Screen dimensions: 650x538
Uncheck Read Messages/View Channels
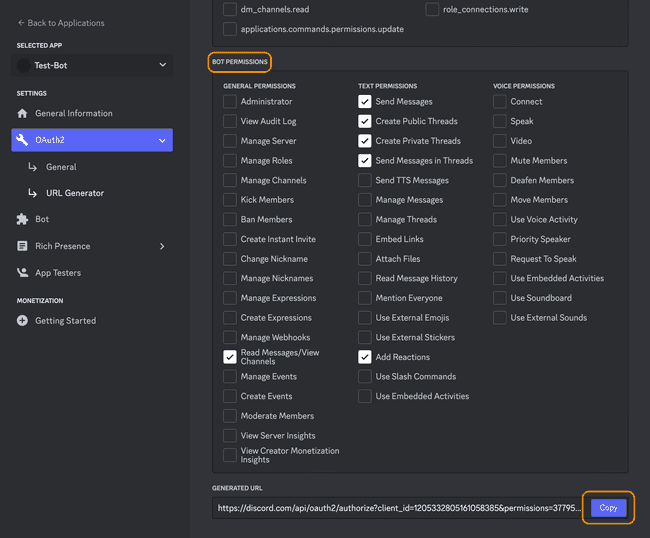point(230,357)
